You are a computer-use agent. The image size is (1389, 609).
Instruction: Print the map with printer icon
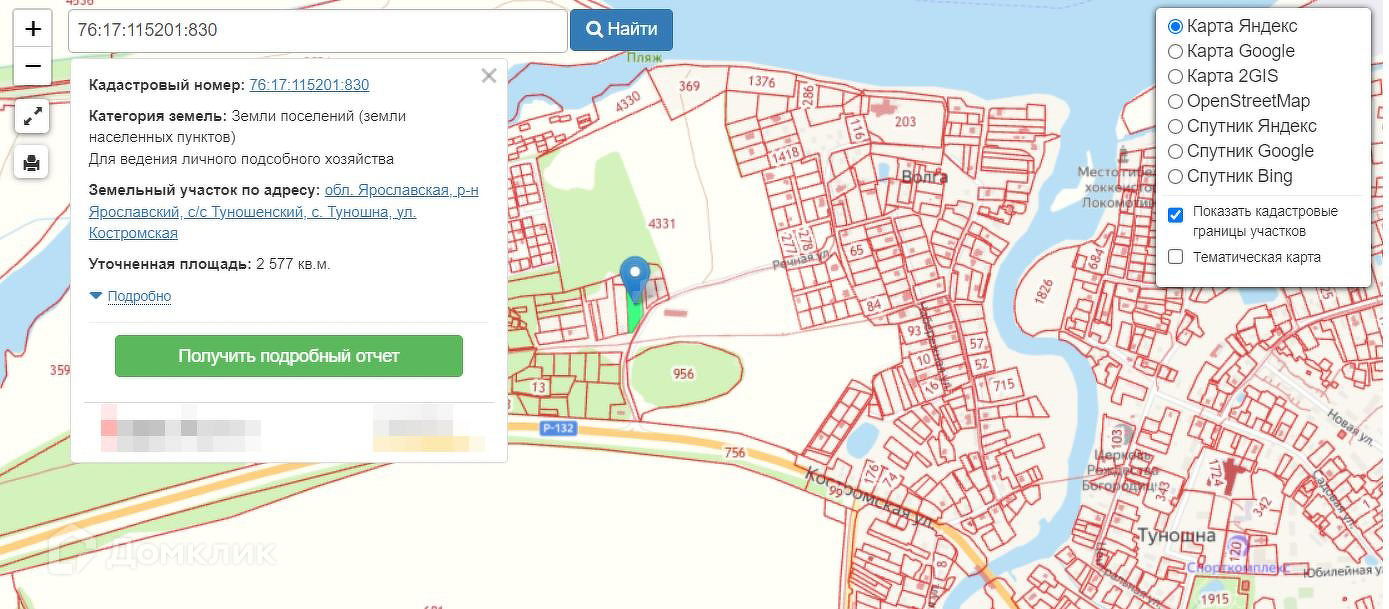32,162
